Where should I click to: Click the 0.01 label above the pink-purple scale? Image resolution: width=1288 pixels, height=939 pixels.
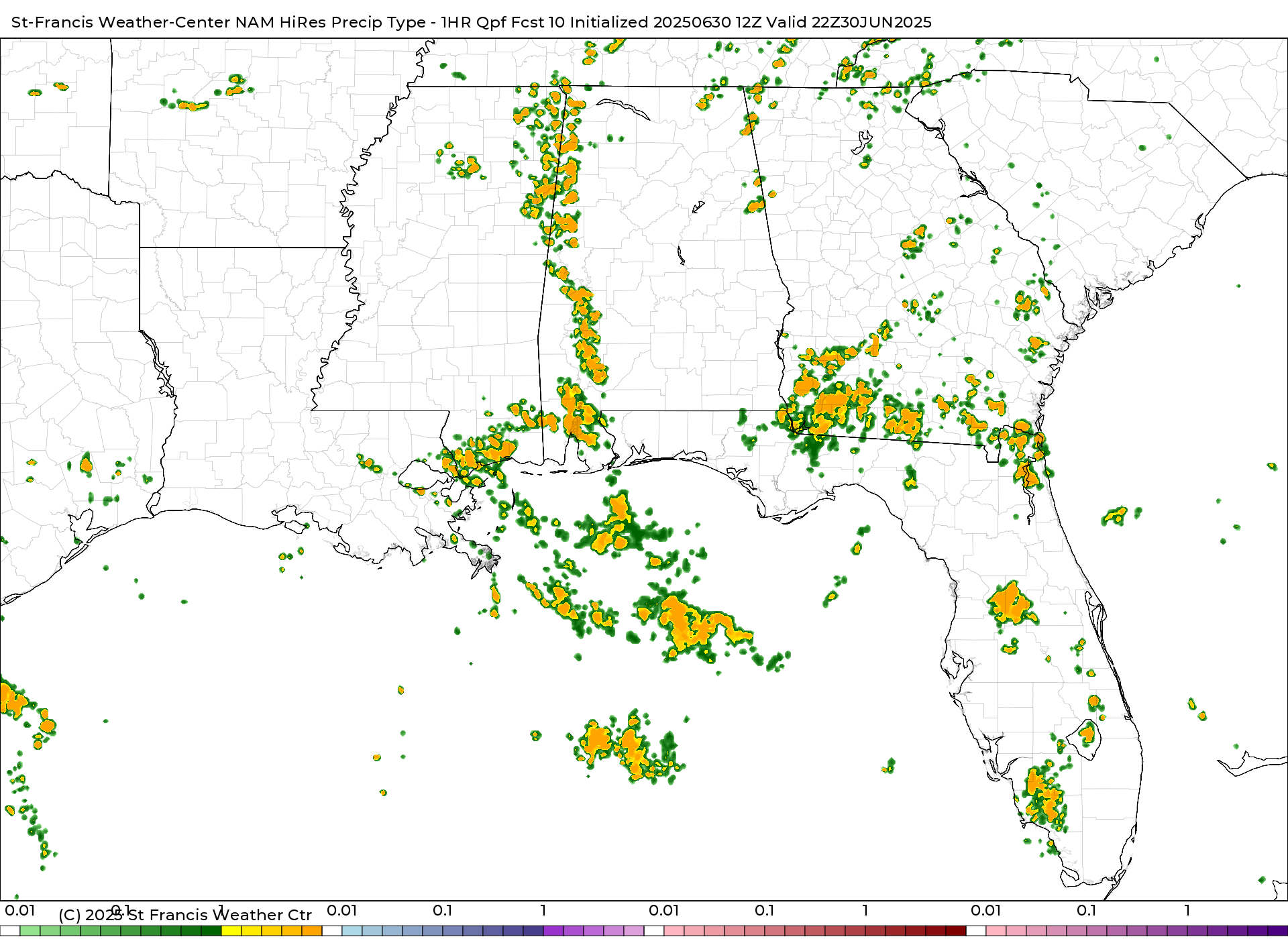pyautogui.click(x=985, y=911)
